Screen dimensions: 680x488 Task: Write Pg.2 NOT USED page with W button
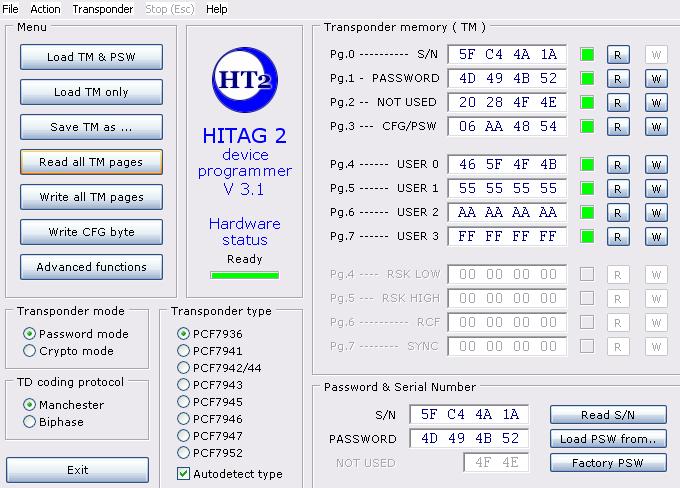coord(656,103)
